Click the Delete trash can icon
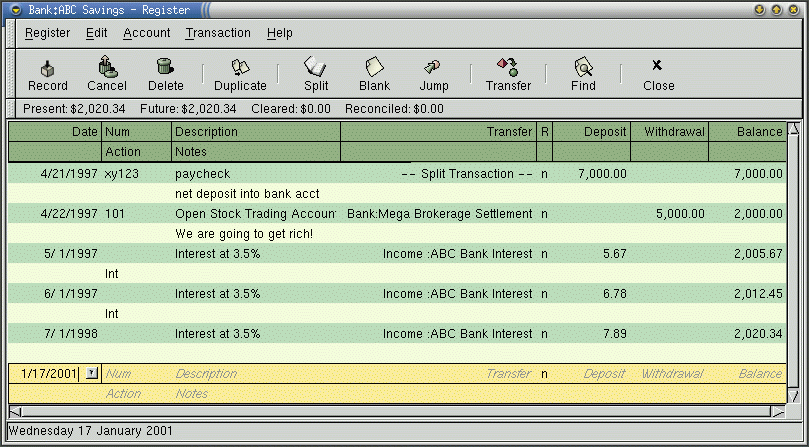 point(166,68)
